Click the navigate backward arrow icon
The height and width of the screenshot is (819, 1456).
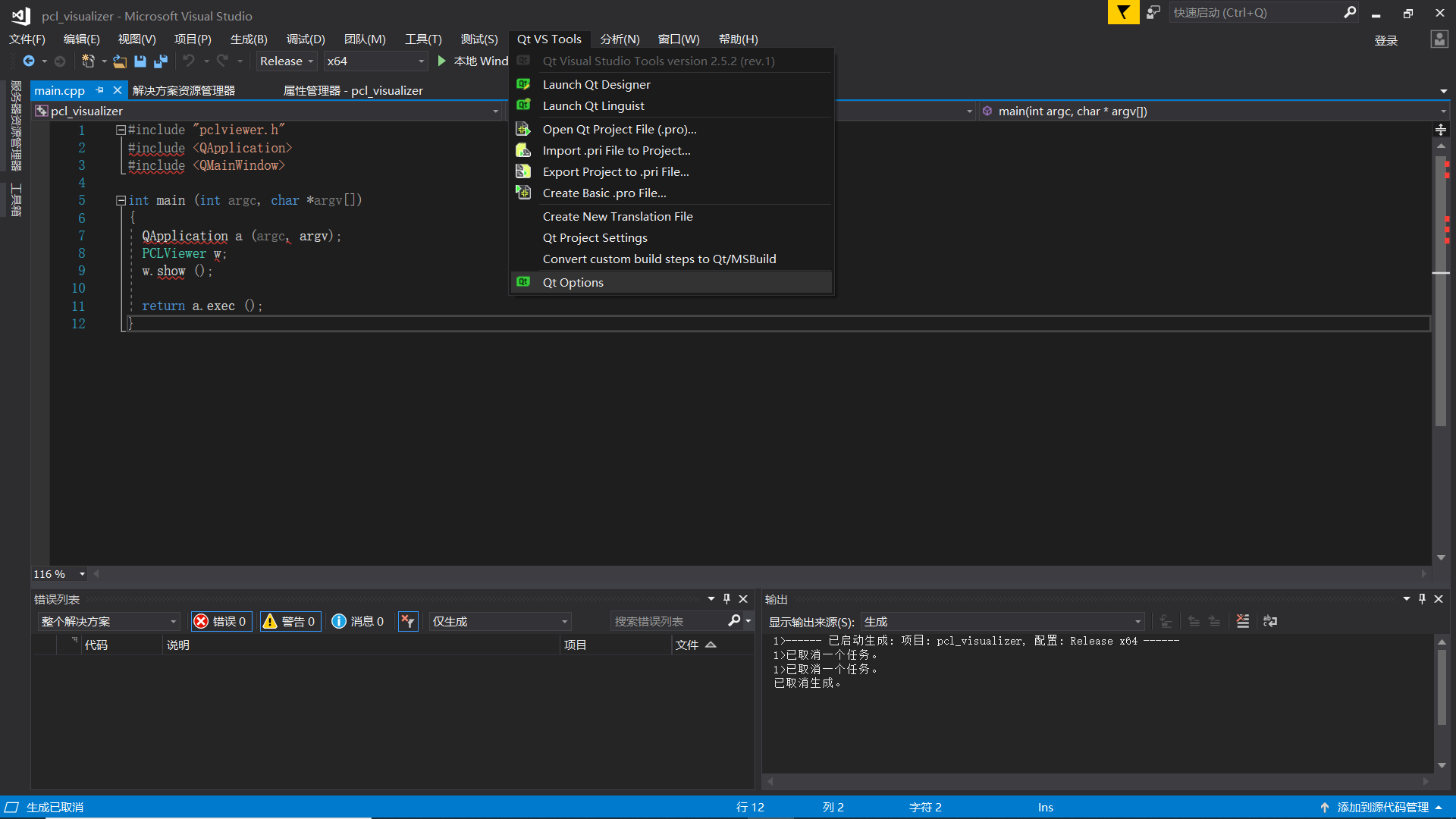pos(29,61)
